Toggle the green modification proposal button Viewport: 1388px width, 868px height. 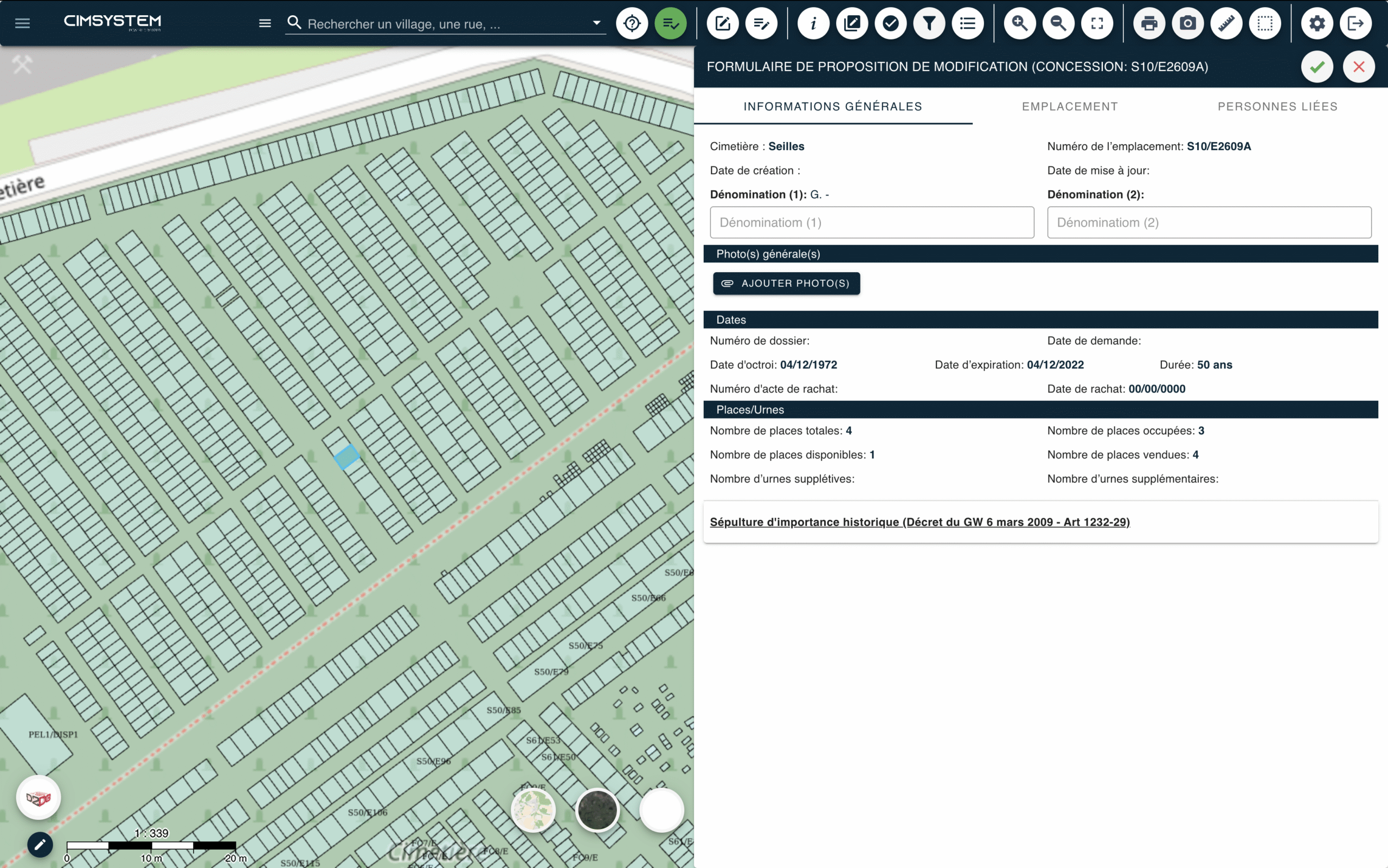click(671, 23)
